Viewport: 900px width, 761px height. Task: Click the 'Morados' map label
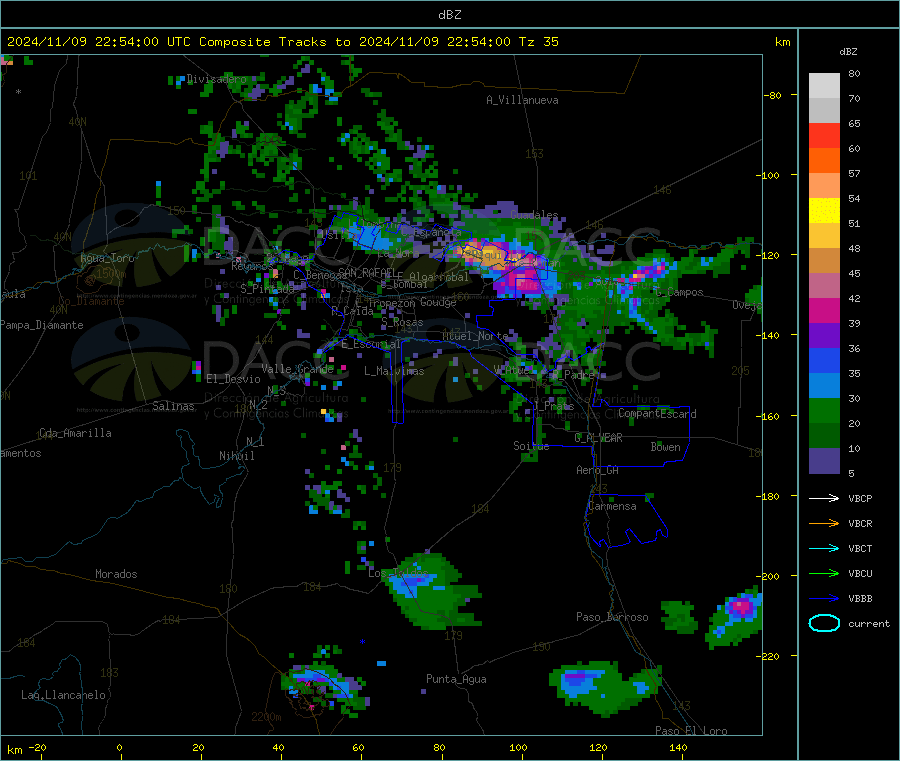[116, 574]
